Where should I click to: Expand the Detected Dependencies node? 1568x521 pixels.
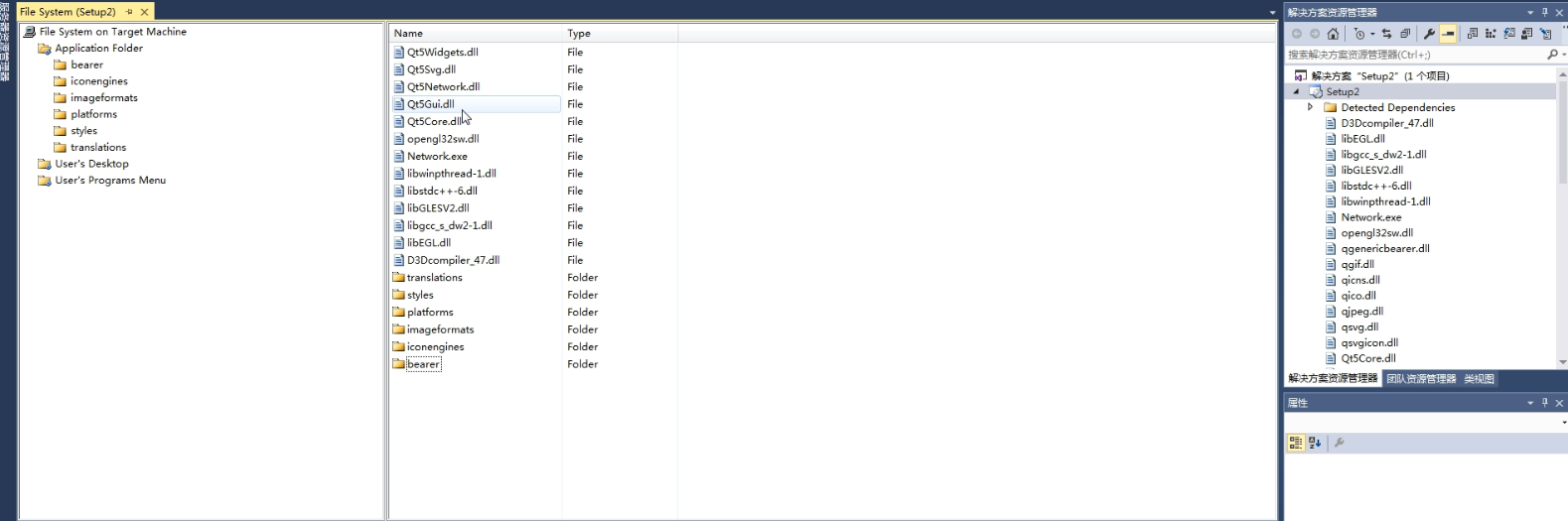pos(1311,107)
